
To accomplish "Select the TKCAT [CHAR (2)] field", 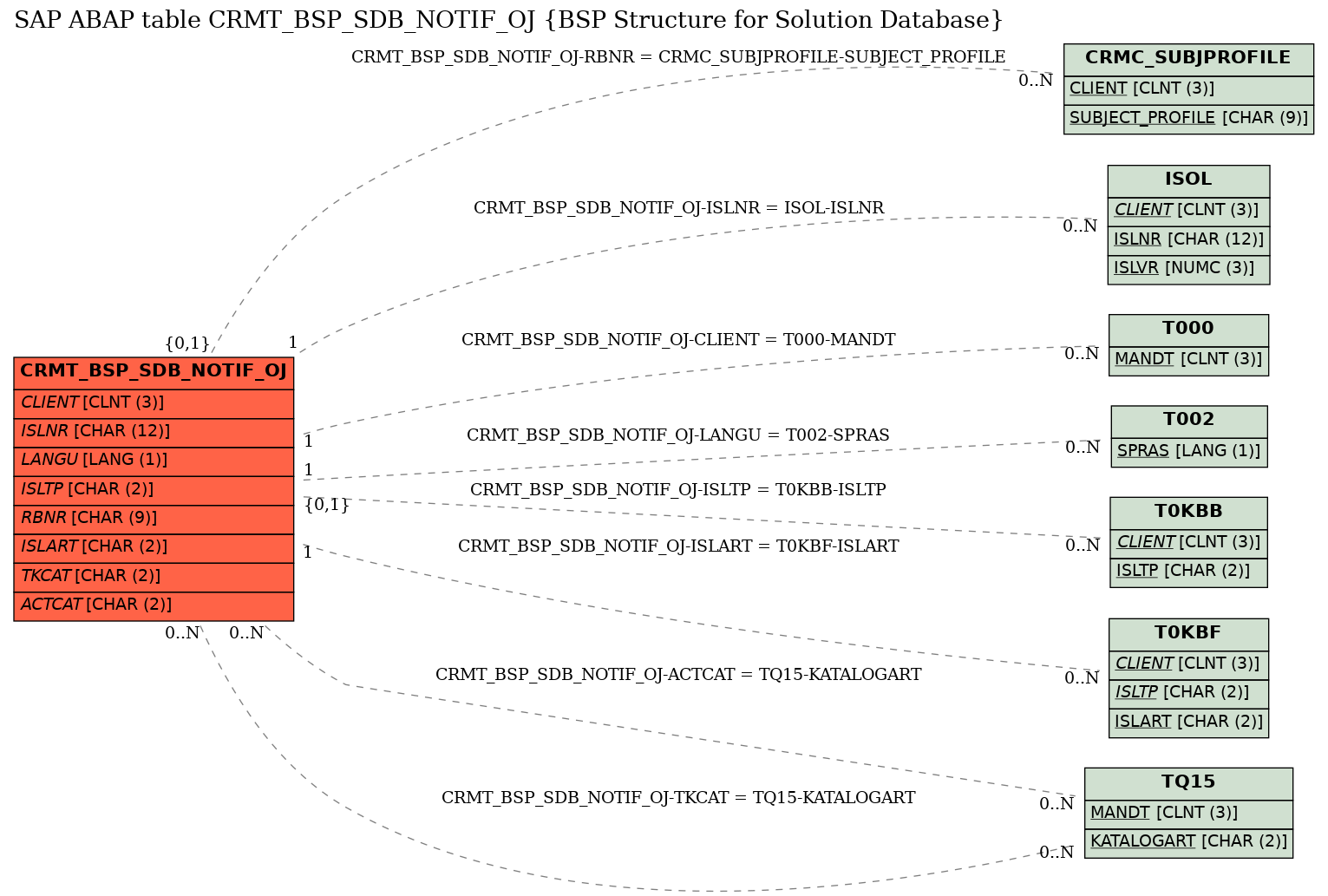I will point(154,577).
